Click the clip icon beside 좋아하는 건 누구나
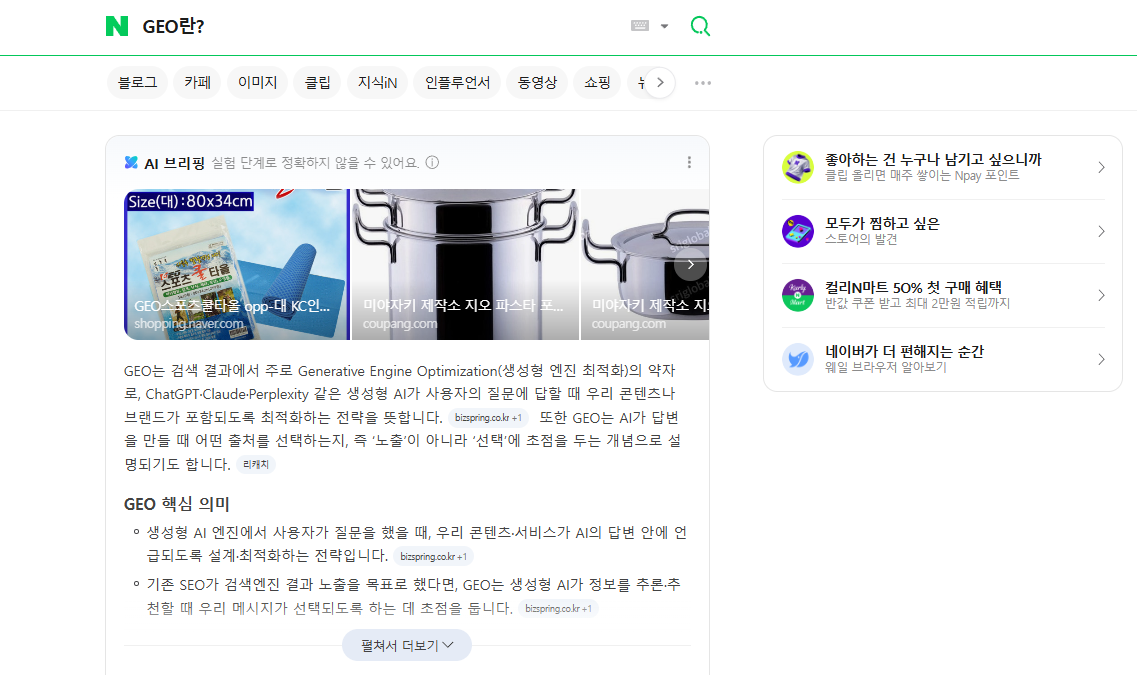The image size is (1137, 675). pyautogui.click(x=798, y=167)
